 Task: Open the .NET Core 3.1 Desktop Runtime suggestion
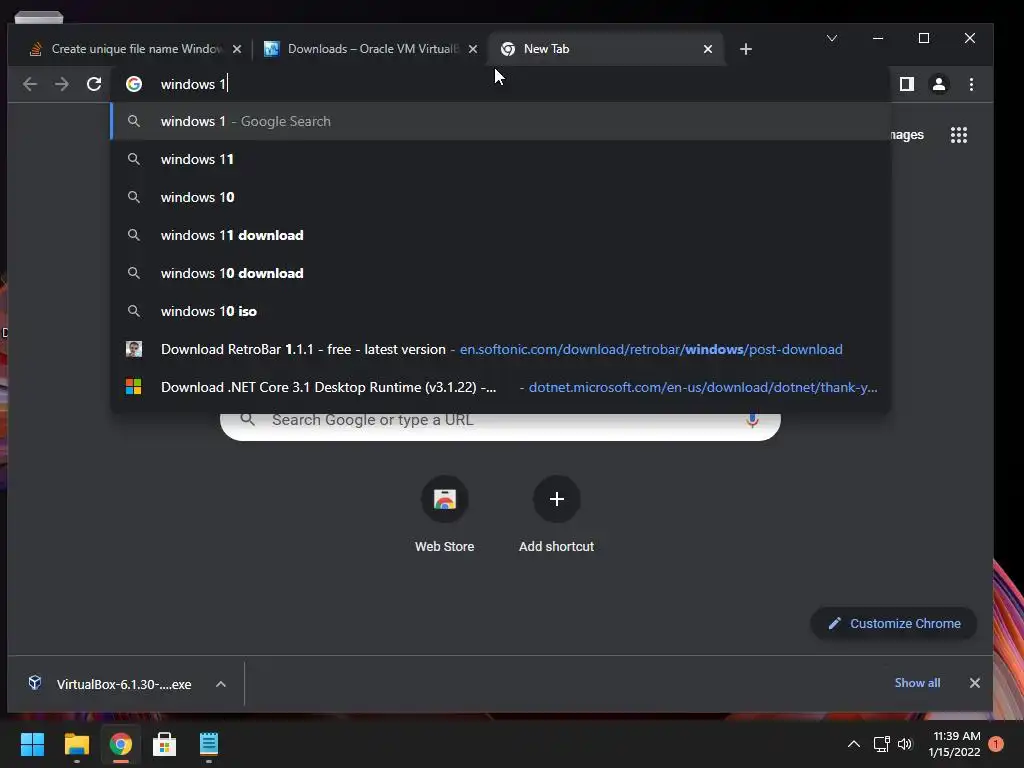[501, 387]
